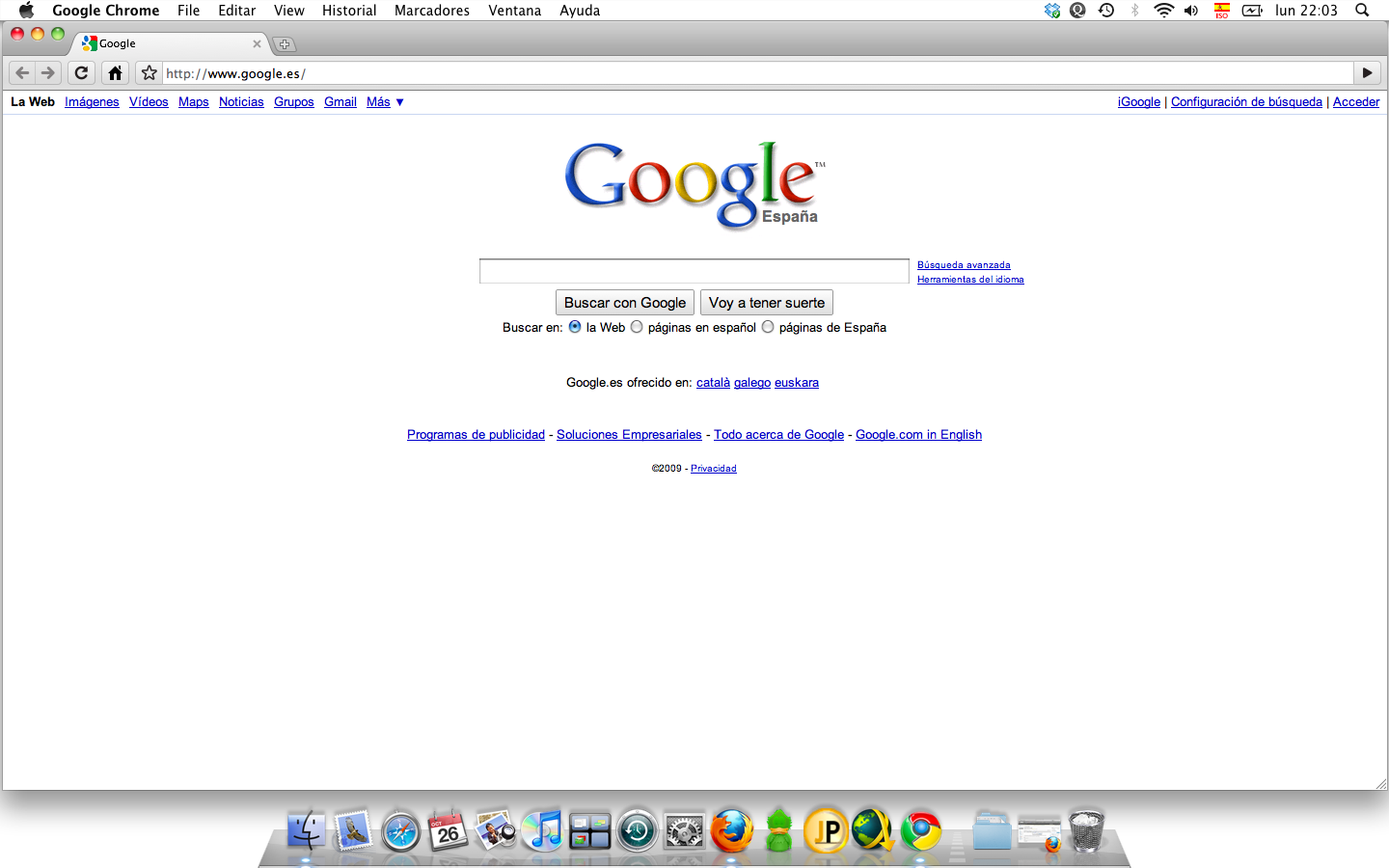Screen dimensions: 1389x868
Task: Open the Imágenes link
Action: tap(92, 102)
